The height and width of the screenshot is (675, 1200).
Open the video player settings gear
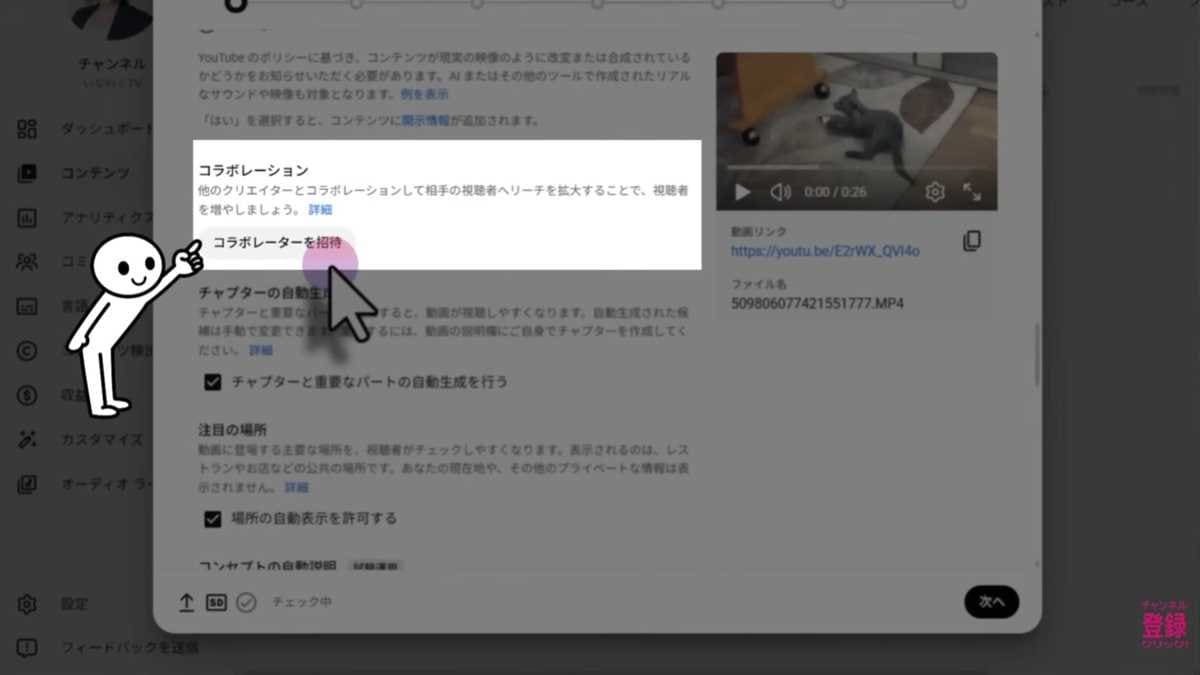pyautogui.click(x=936, y=191)
